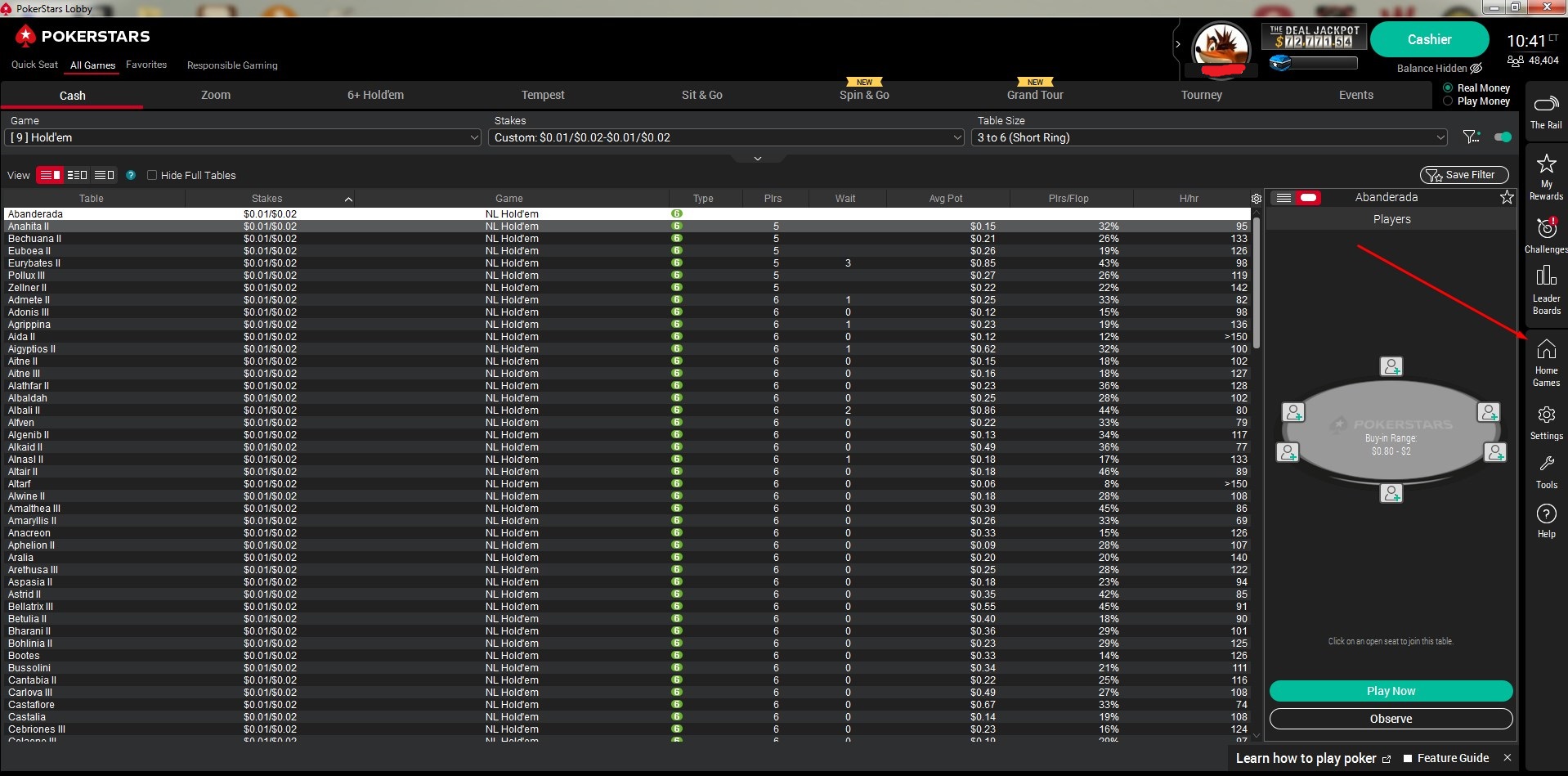Open the Table Size dropdown
Screen dimensions: 1568x776
(x=1209, y=137)
